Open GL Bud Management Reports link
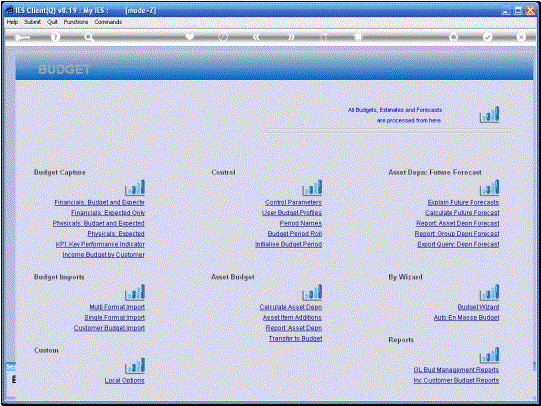Viewport: 541px width, 406px height. 456,369
